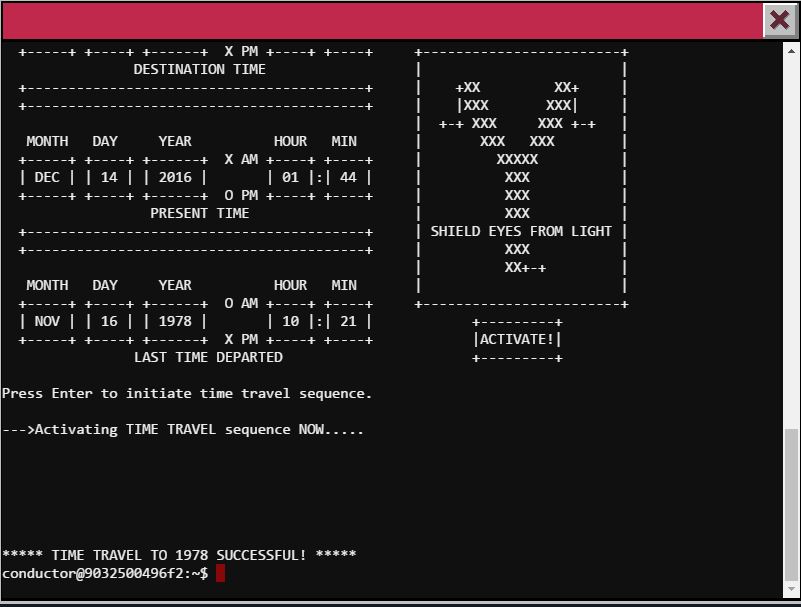Click the 44 minute field
This screenshot has width=801, height=607.
pos(348,178)
